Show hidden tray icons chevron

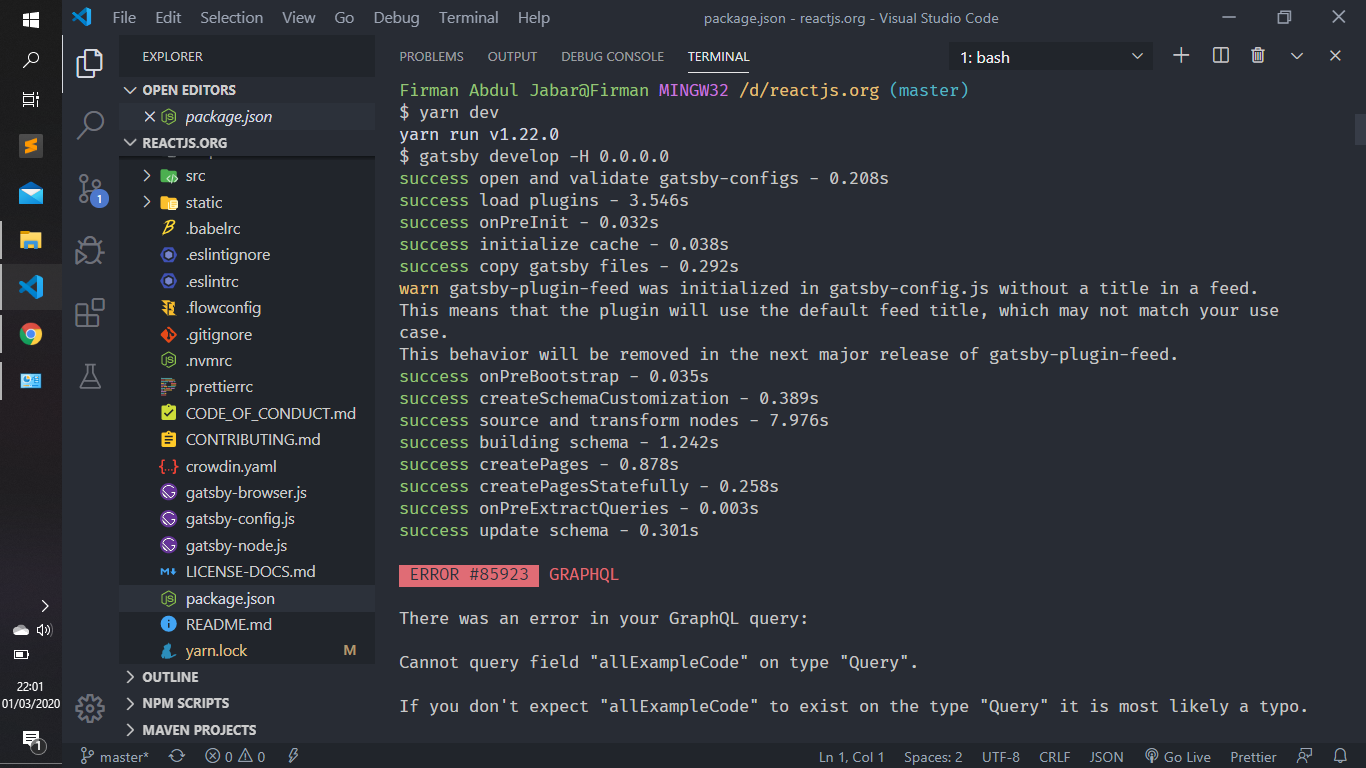coord(44,606)
